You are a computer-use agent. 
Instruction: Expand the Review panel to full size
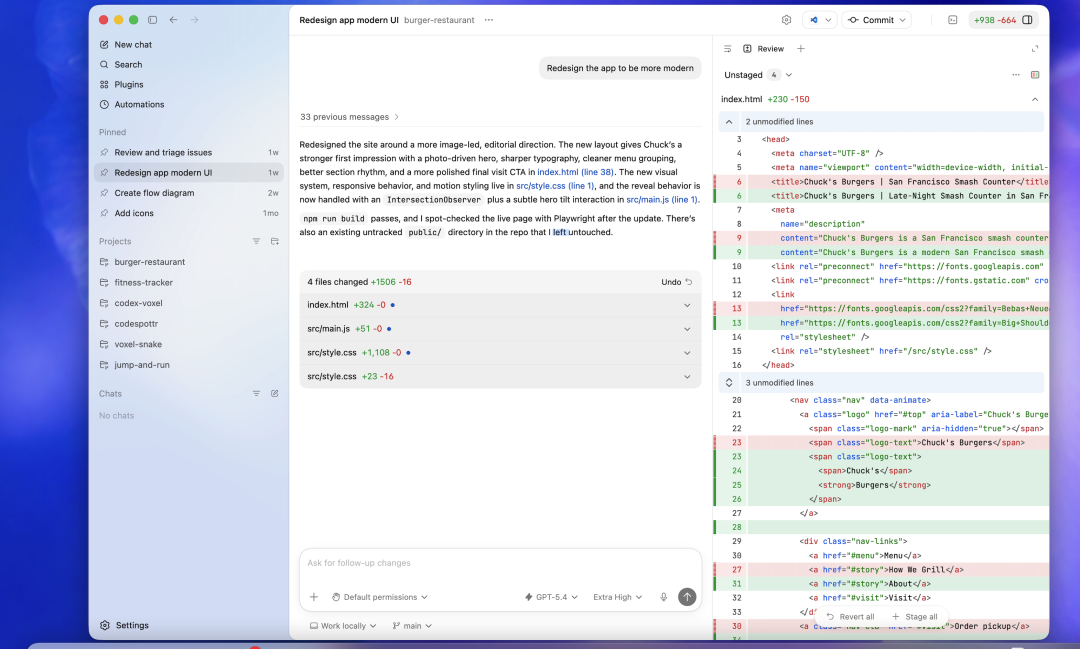1035,49
